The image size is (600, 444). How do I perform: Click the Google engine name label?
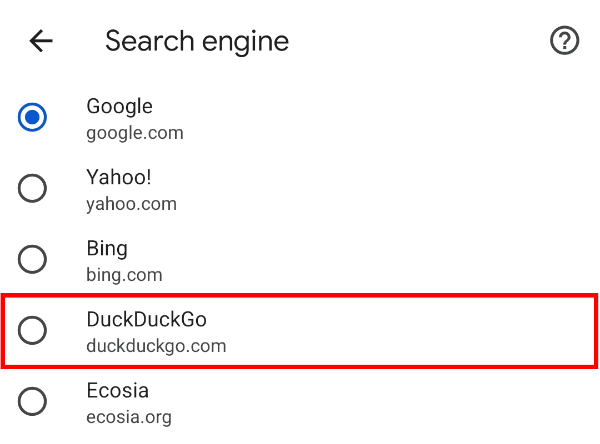coord(120,106)
